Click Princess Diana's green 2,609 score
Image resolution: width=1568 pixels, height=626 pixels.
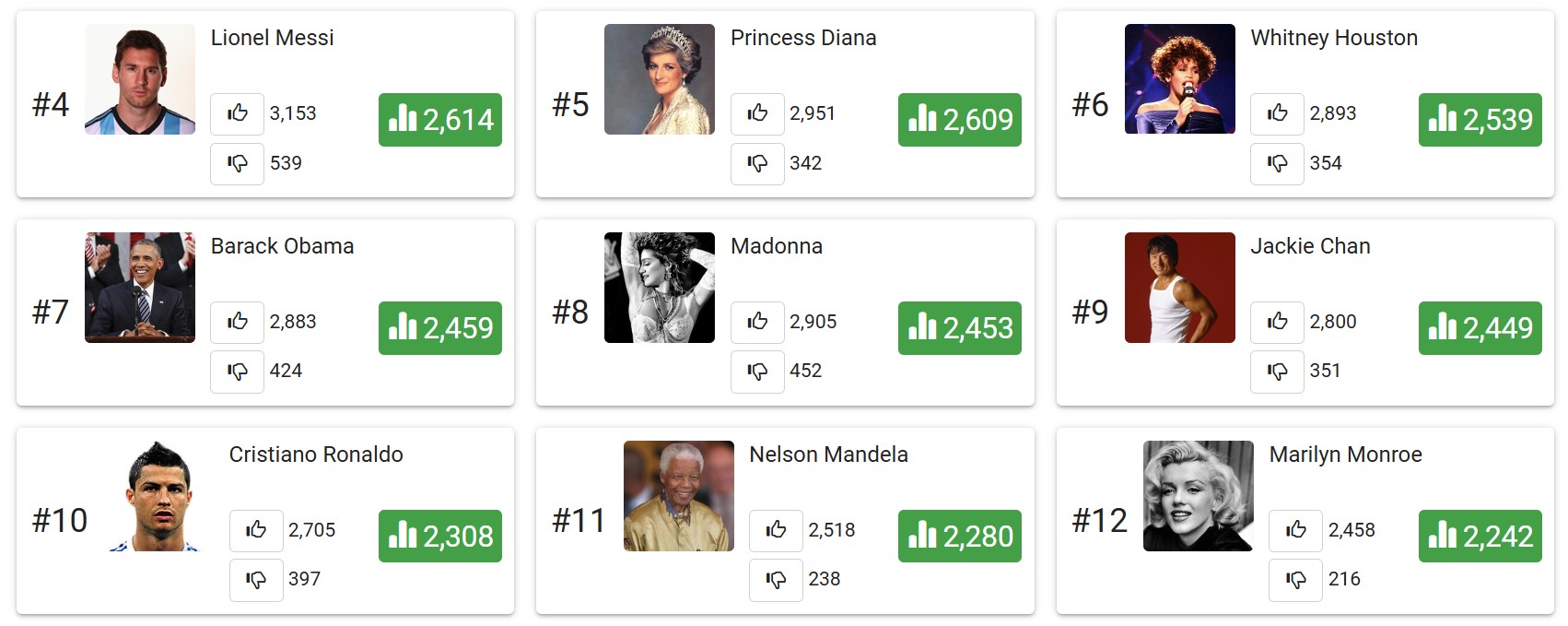pyautogui.click(x=960, y=120)
